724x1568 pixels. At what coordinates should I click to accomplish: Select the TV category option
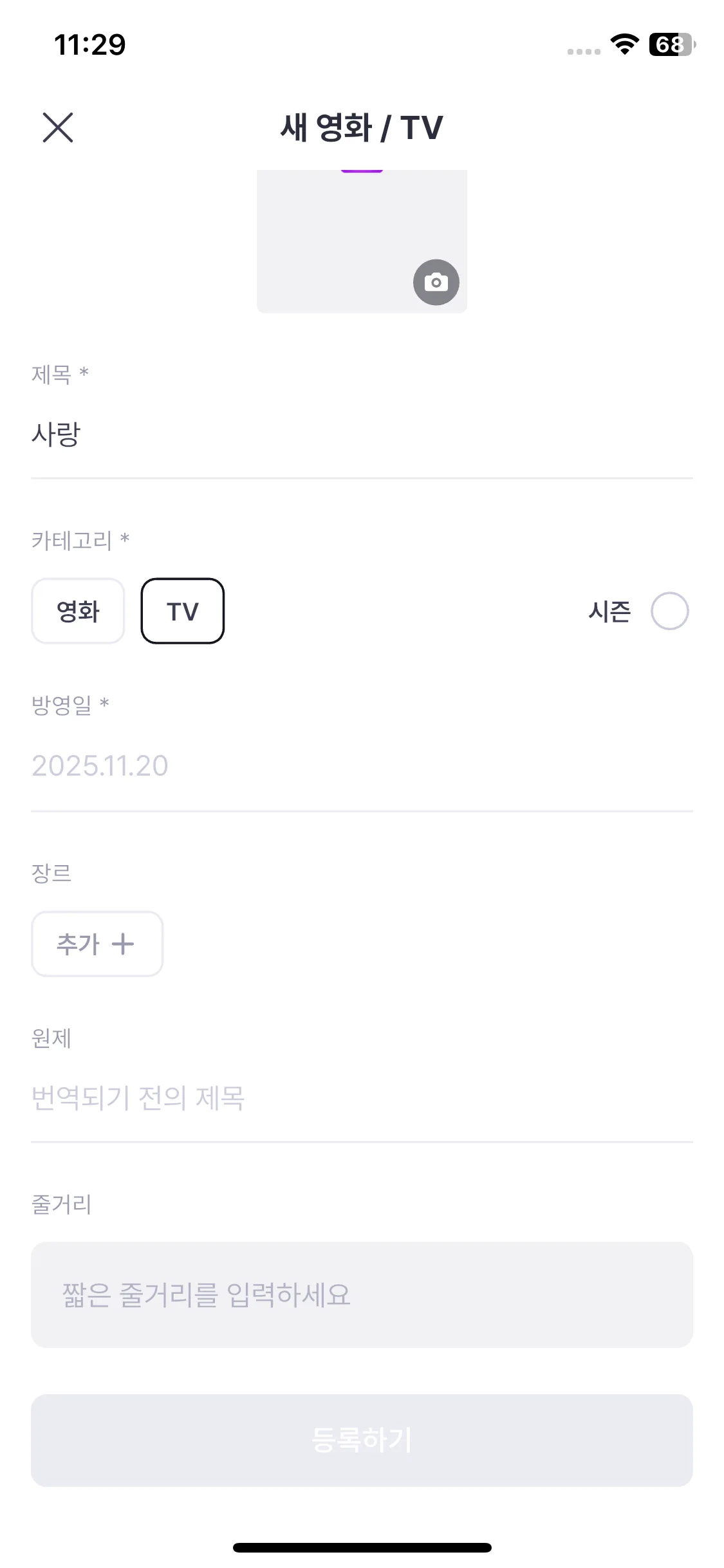tap(183, 611)
